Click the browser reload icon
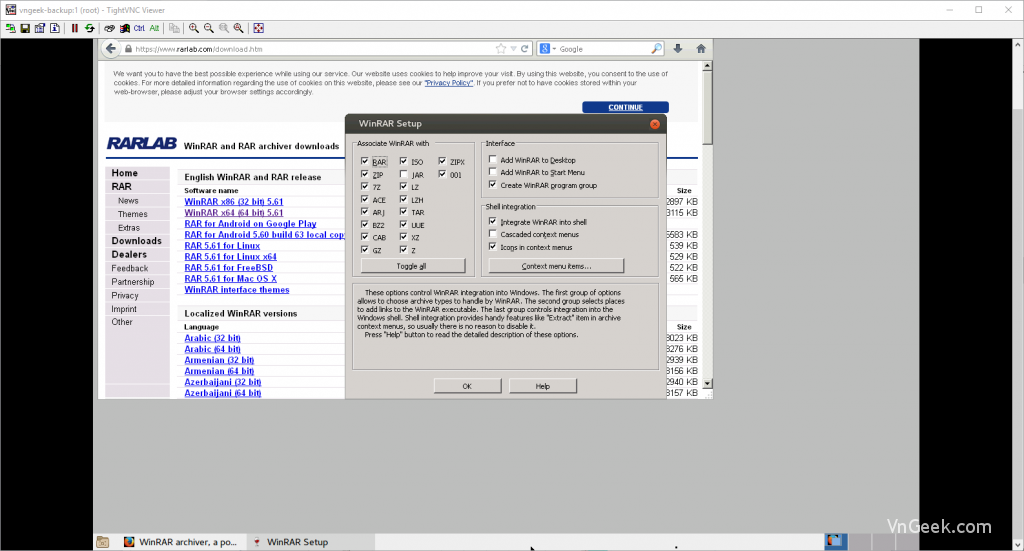Screen dimensions: 1024x551 point(524,48)
